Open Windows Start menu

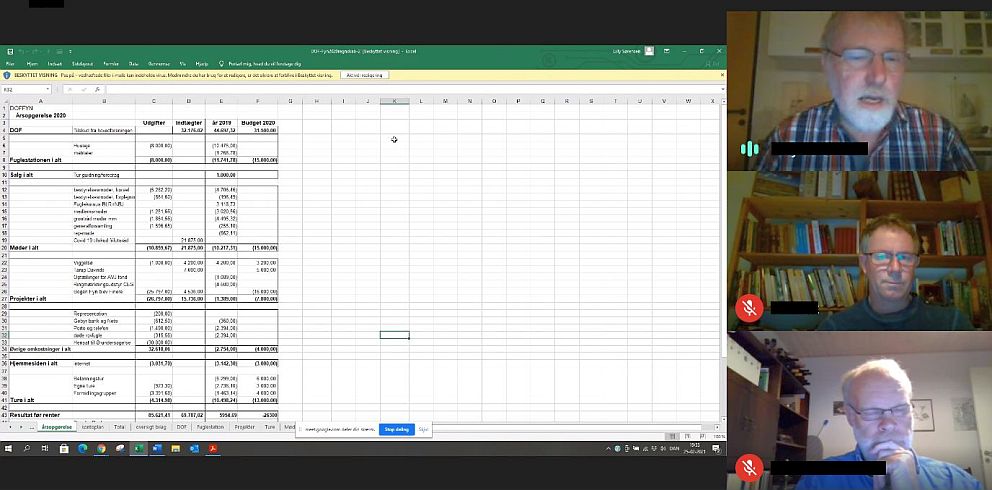click(9, 449)
